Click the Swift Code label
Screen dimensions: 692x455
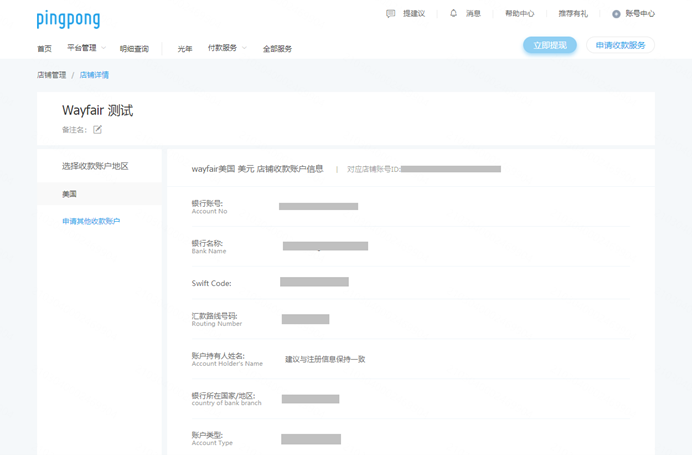[x=211, y=283]
